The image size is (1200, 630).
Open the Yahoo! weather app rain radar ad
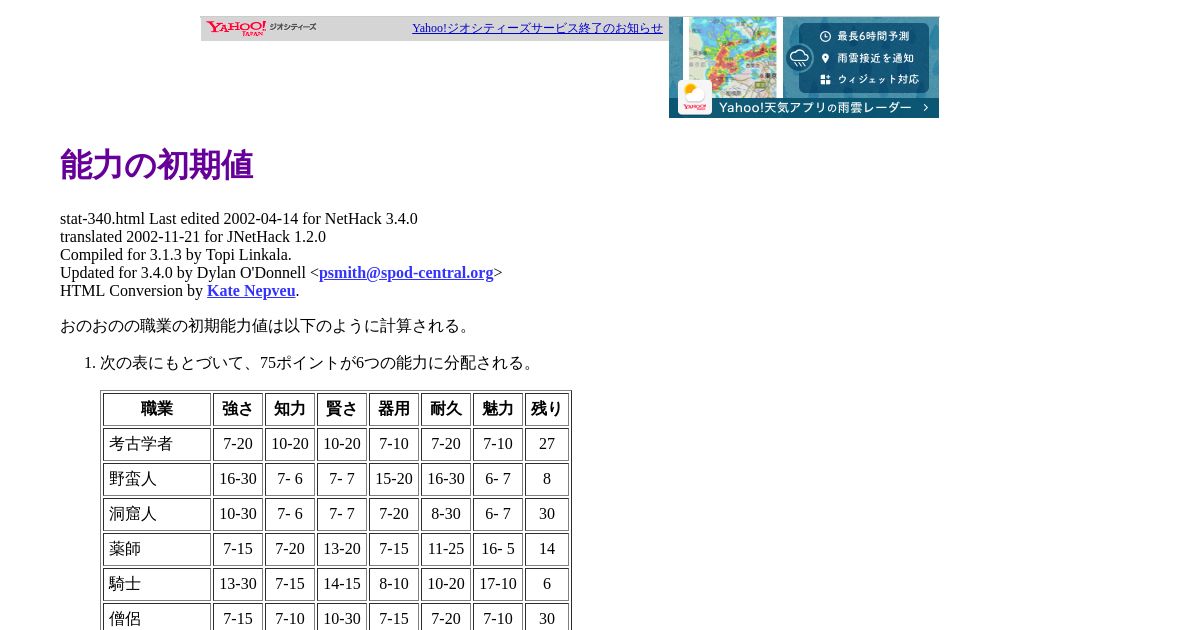(804, 67)
